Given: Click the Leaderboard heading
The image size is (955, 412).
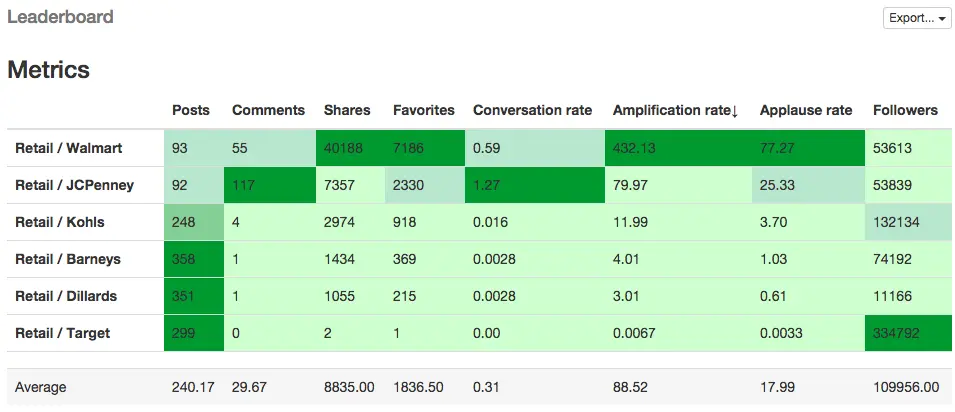Looking at the screenshot, I should click(60, 17).
